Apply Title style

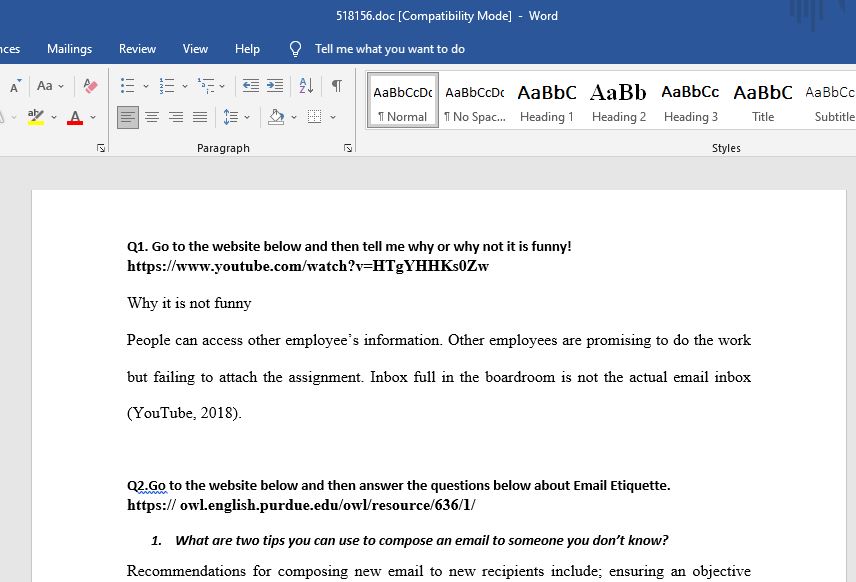763,100
